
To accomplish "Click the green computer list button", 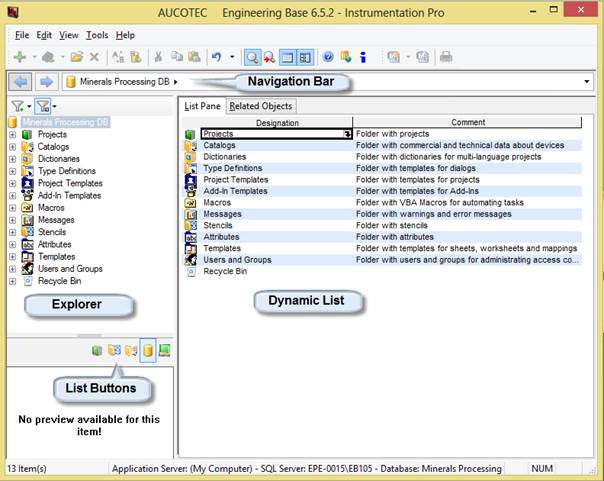I will coord(164,350).
